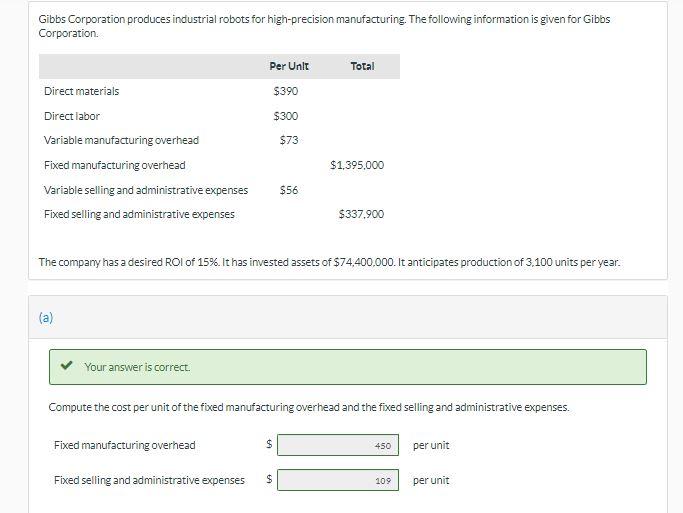Image resolution: width=683 pixels, height=513 pixels.
Task: Click the 'per unit' label beside 450
Action: 431,445
